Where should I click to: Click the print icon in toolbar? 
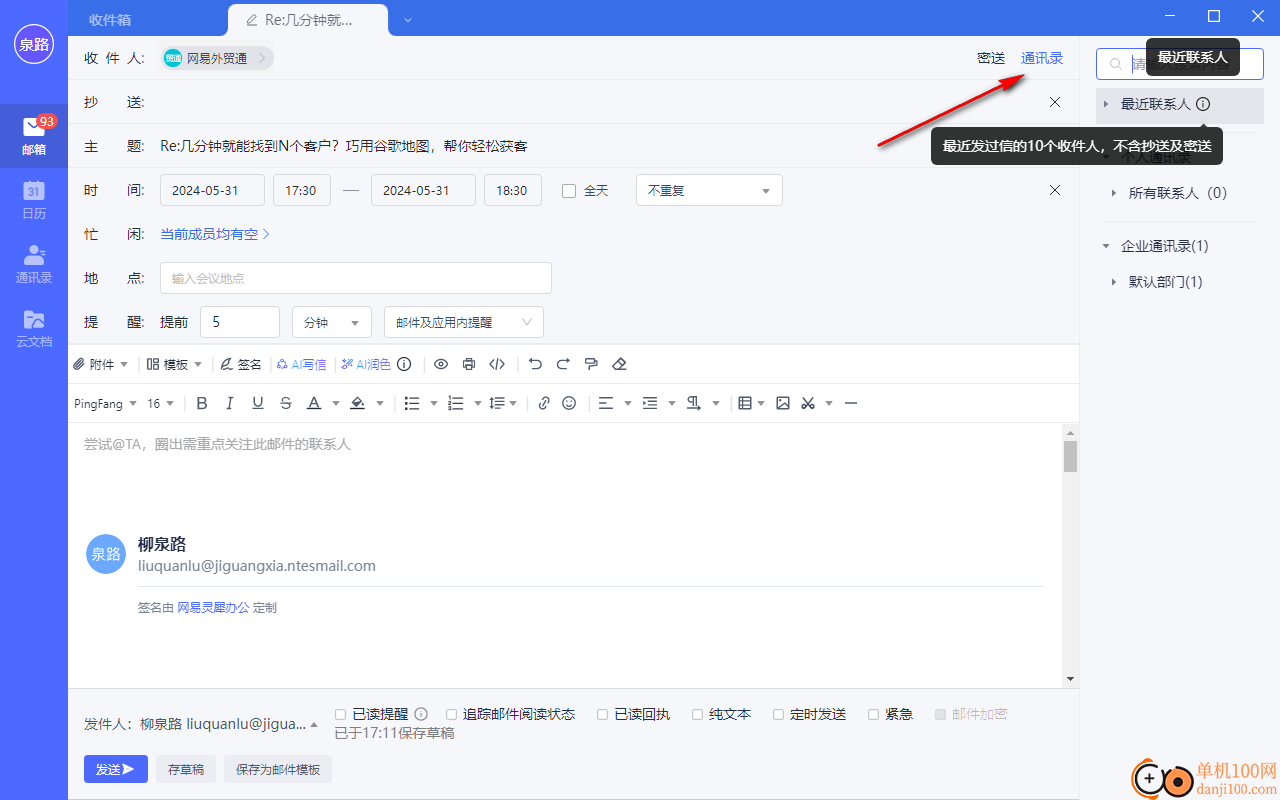coord(469,364)
